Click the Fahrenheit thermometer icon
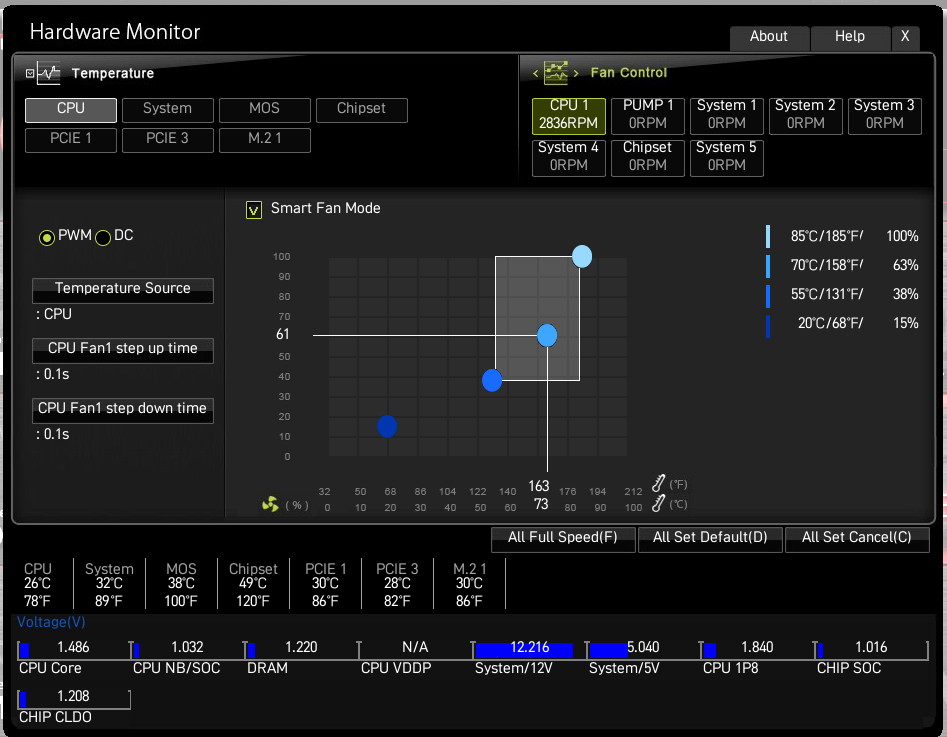 point(658,483)
